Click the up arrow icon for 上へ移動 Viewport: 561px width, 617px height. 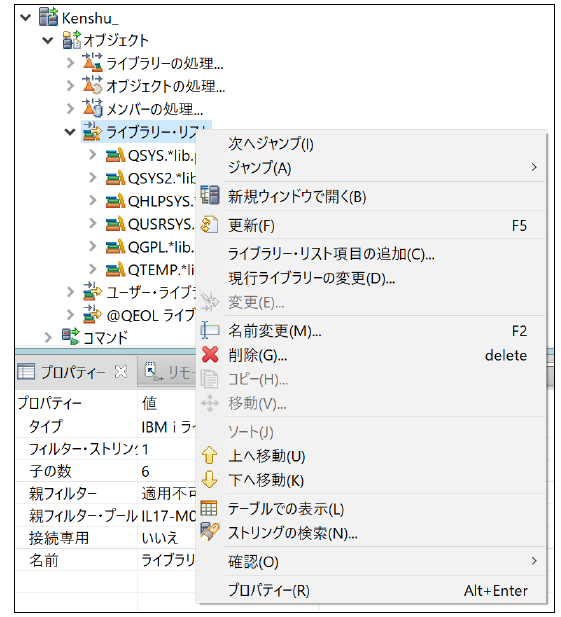tap(209, 455)
